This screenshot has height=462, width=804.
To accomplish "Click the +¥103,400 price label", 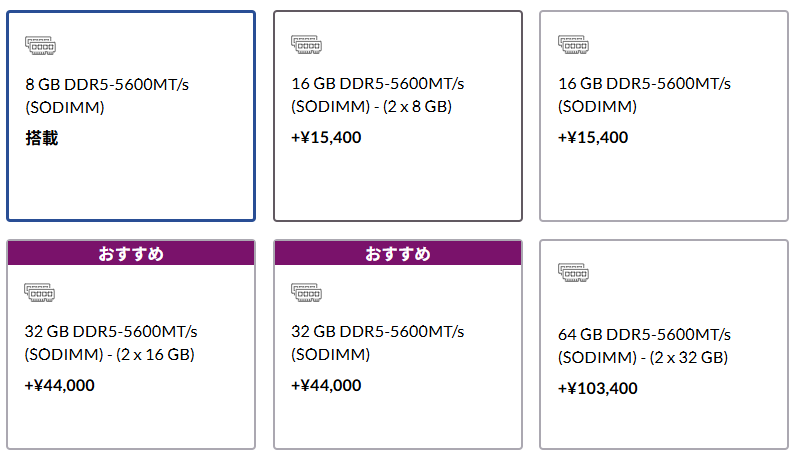I will pyautogui.click(x=598, y=388).
